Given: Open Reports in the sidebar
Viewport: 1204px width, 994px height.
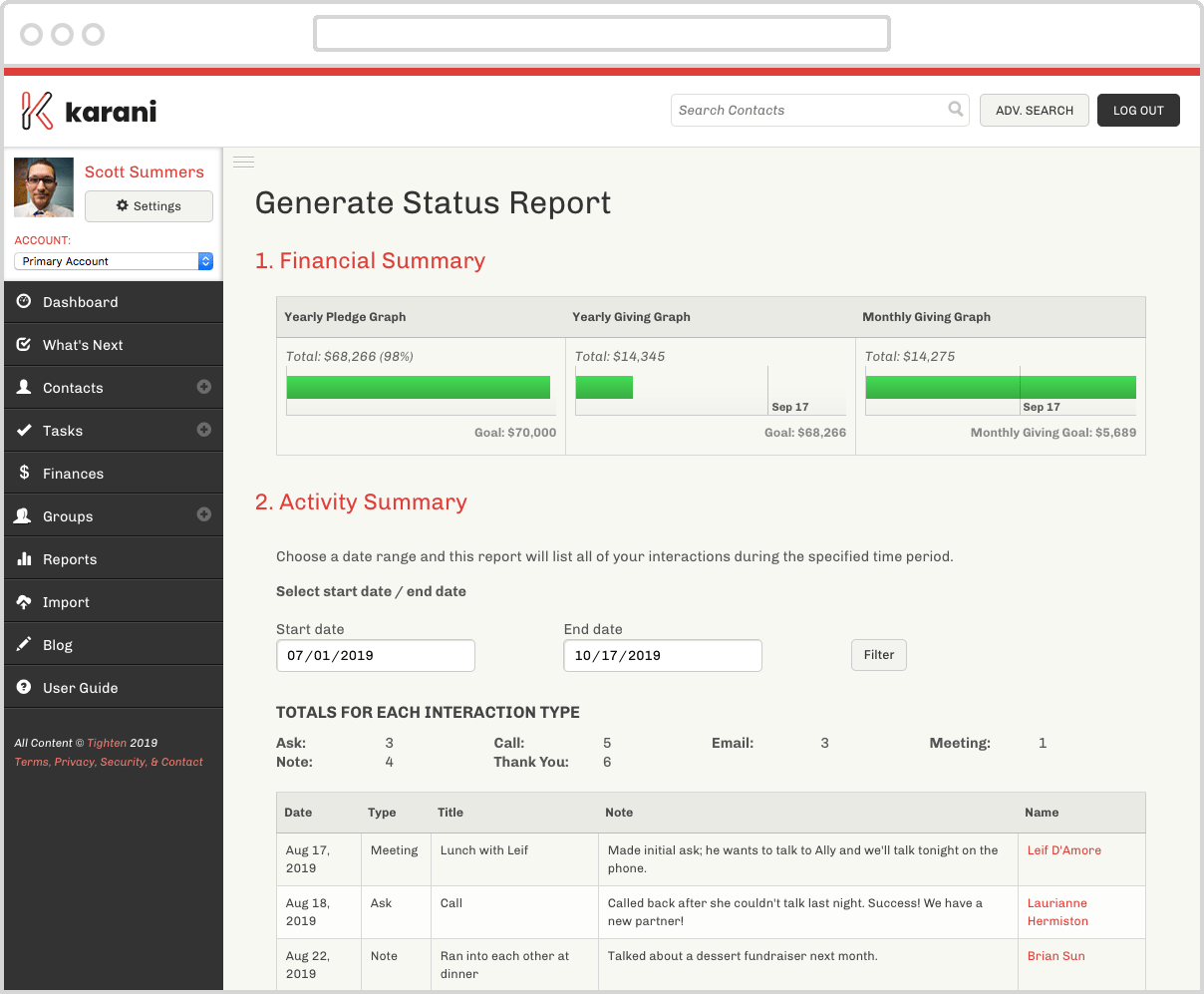Looking at the screenshot, I should click(70, 559).
